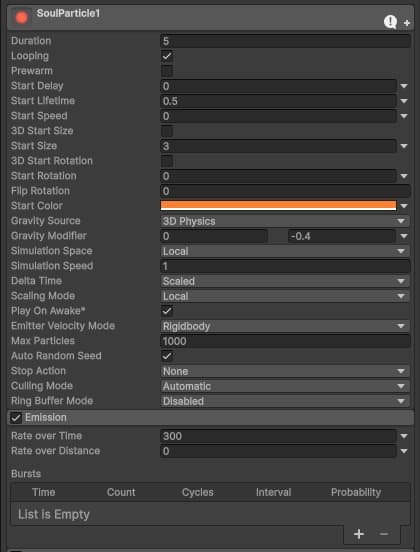Open the Gravity Source dropdown
Viewport: 420px width, 552px height.
point(285,221)
